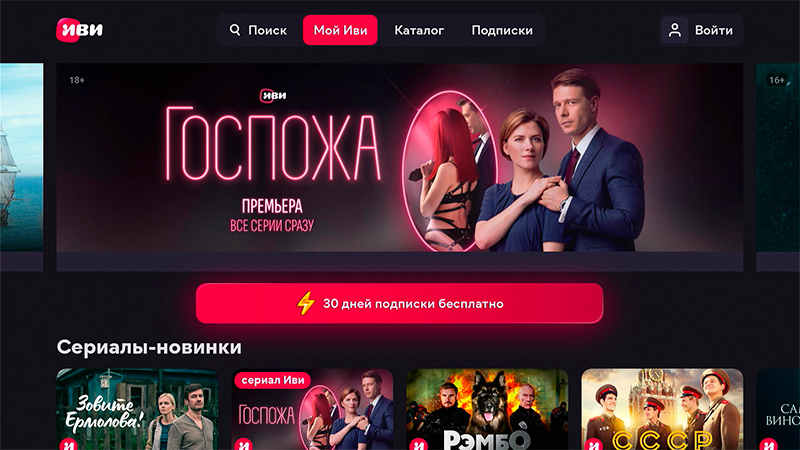Click the 18+ age rating badge
Viewport: 800px width, 450px height.
click(x=77, y=80)
